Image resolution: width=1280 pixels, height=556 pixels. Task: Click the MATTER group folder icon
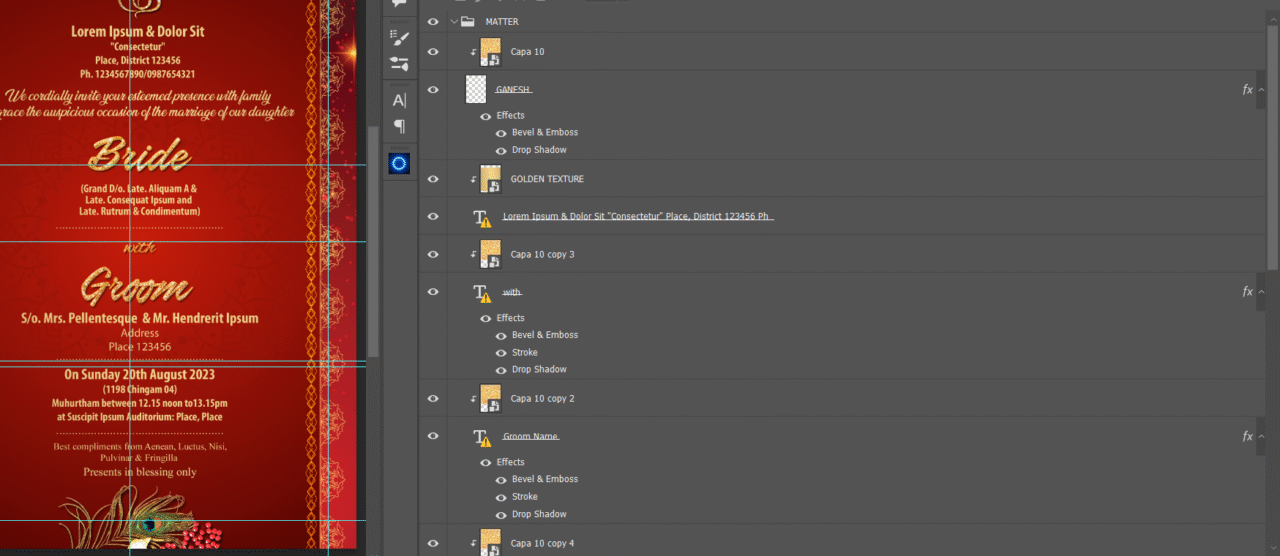pyautogui.click(x=467, y=21)
